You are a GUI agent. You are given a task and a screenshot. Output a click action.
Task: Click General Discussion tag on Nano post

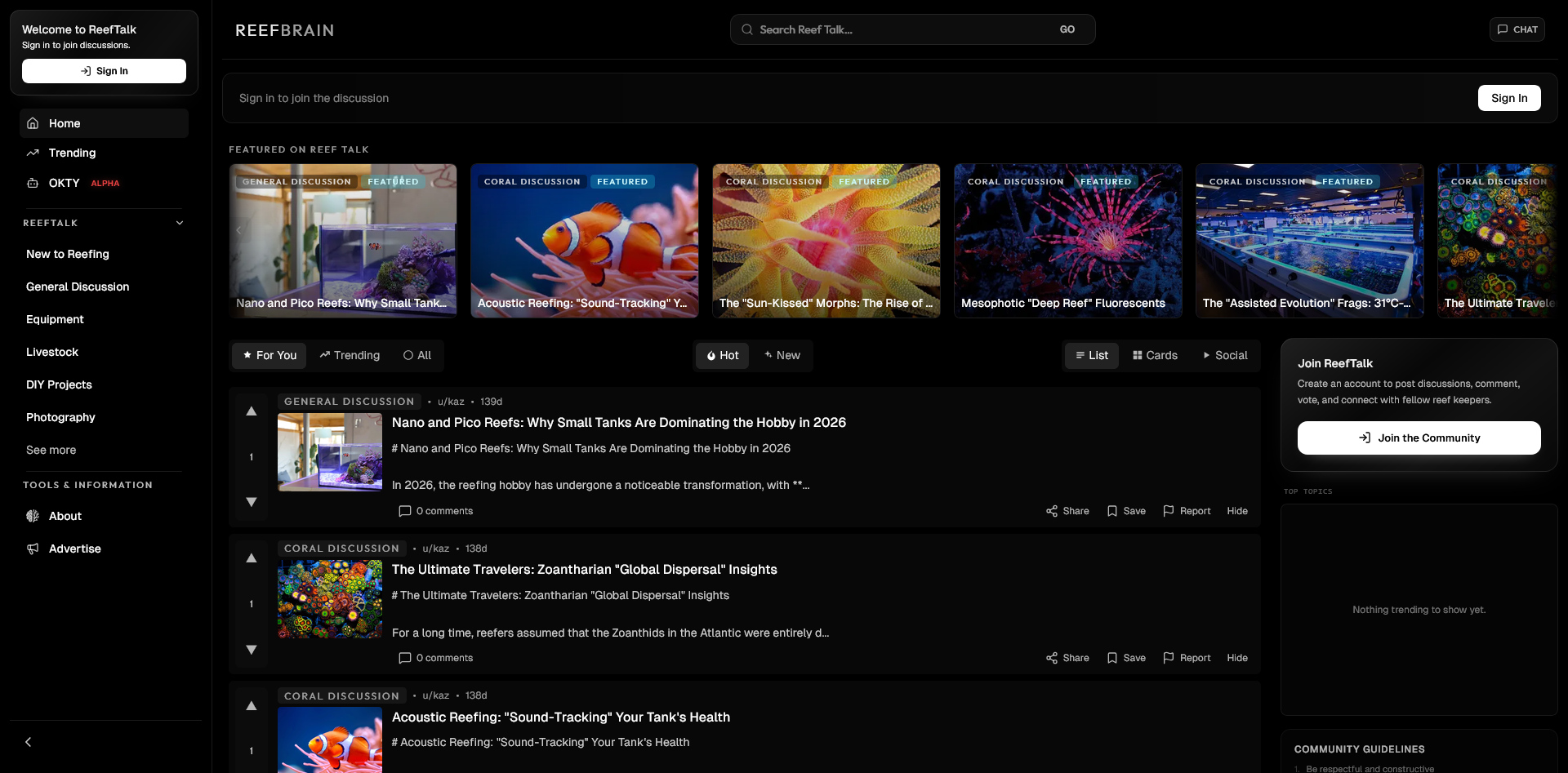point(350,402)
